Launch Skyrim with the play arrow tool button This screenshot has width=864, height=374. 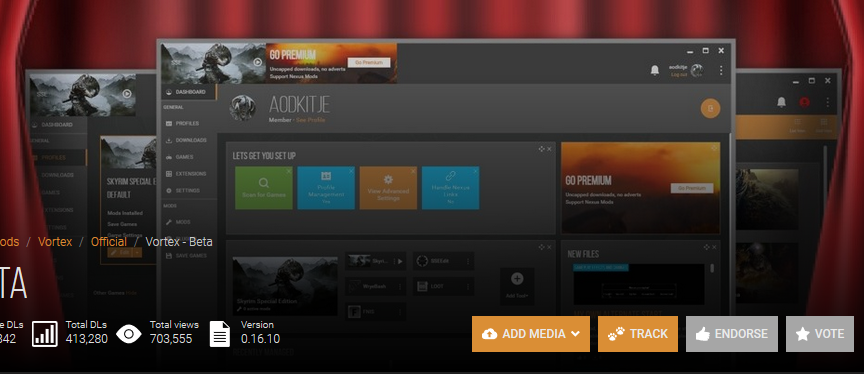(x=400, y=261)
